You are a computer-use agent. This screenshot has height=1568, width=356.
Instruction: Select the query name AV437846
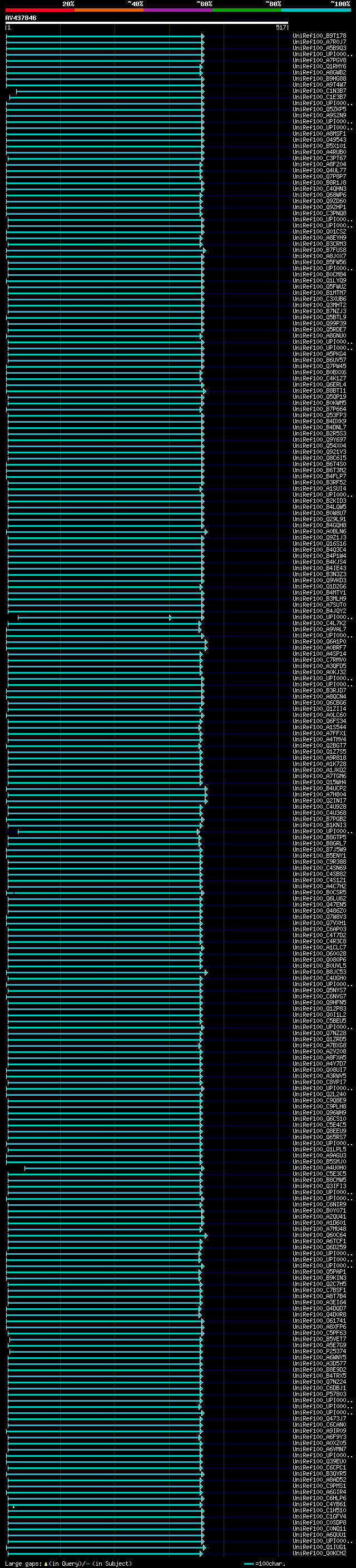tap(21, 18)
